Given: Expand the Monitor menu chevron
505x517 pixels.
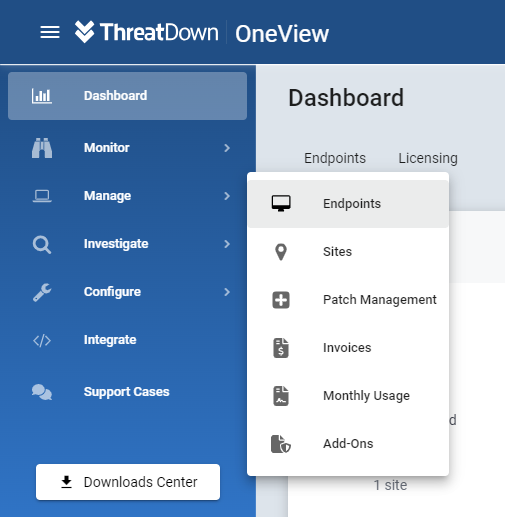Looking at the screenshot, I should click(x=227, y=148).
